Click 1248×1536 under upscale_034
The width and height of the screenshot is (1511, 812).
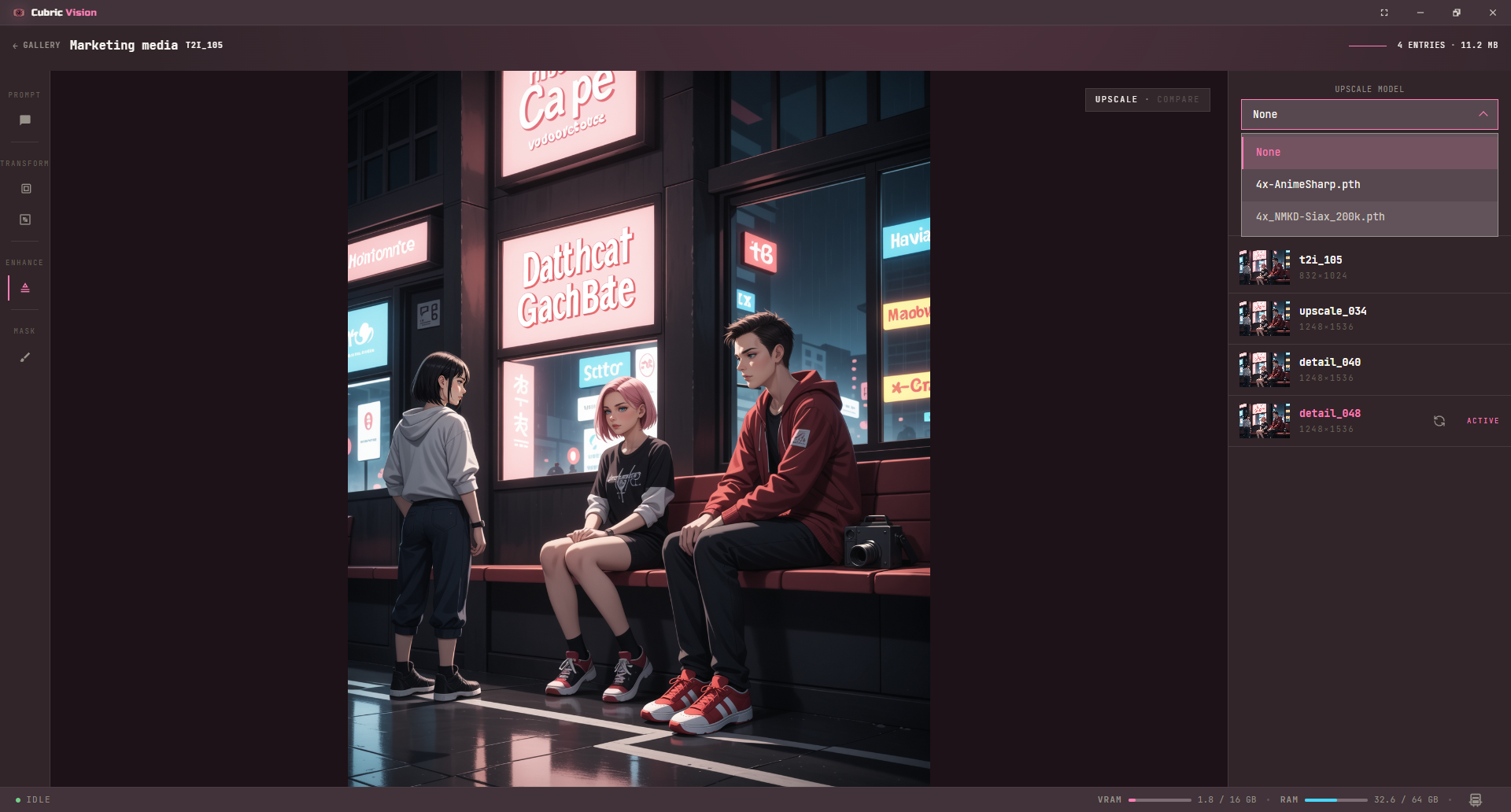(x=1326, y=327)
